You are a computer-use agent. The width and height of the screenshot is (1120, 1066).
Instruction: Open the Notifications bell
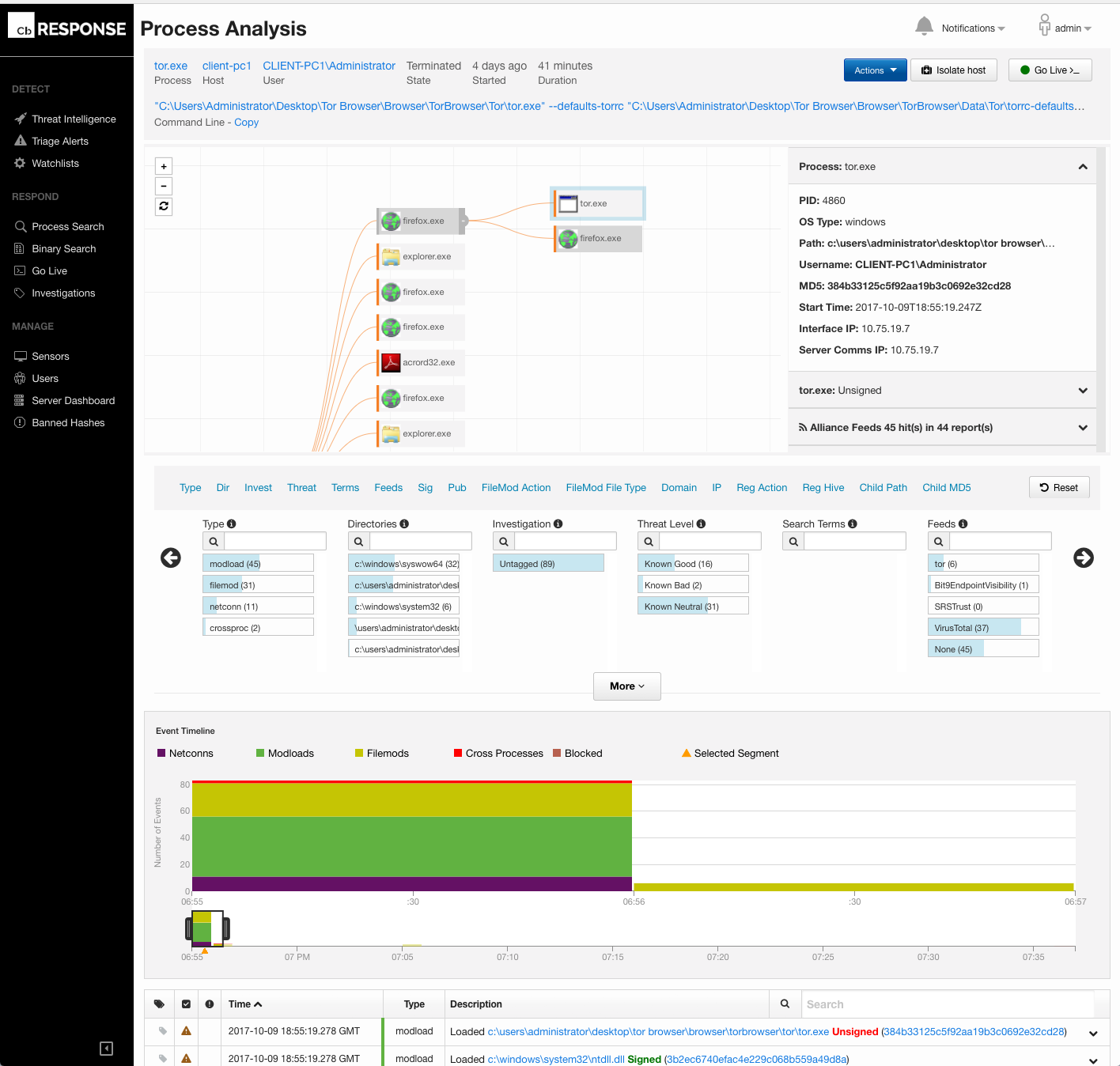point(924,26)
